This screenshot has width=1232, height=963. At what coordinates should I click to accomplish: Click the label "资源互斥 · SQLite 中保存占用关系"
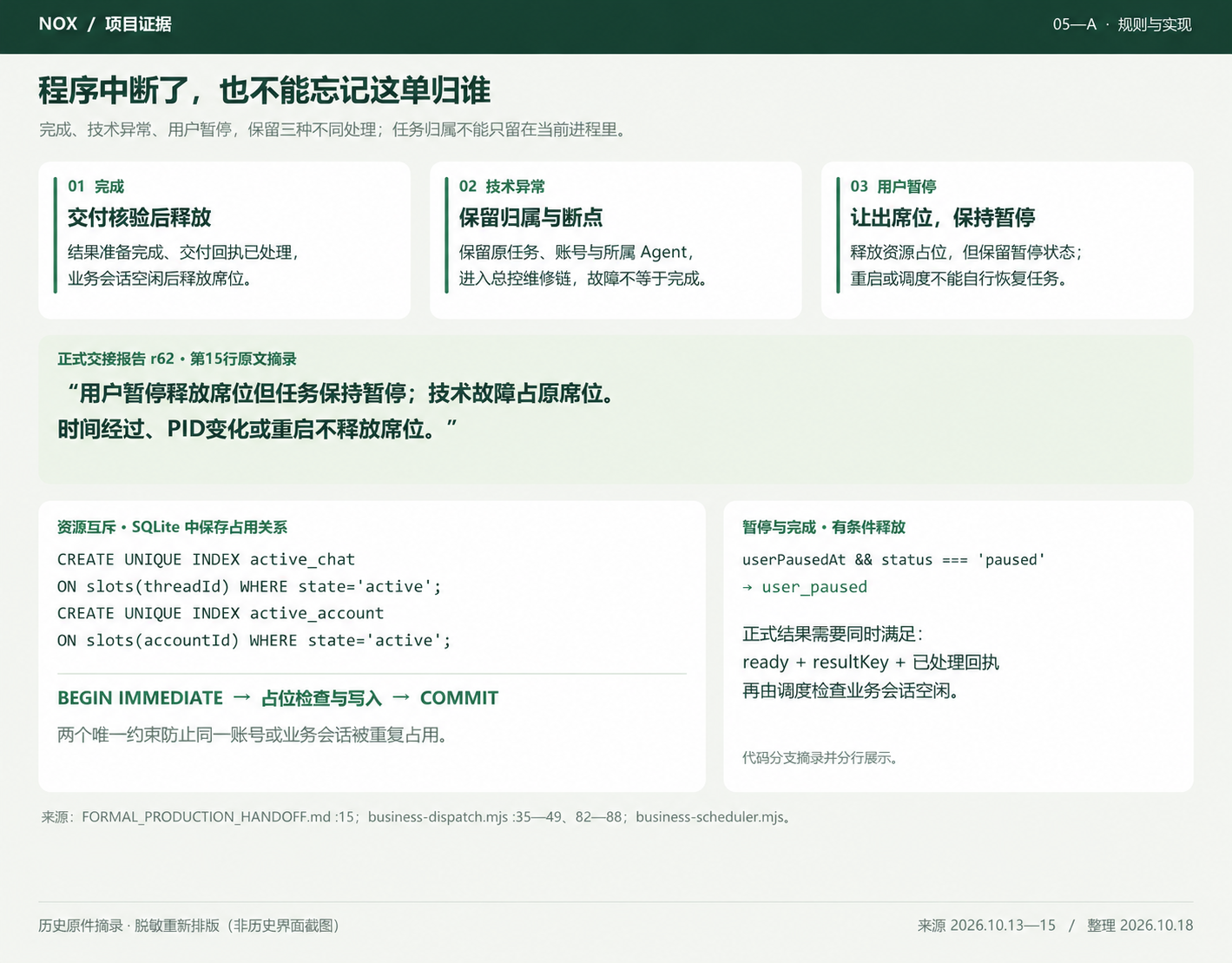(x=172, y=527)
